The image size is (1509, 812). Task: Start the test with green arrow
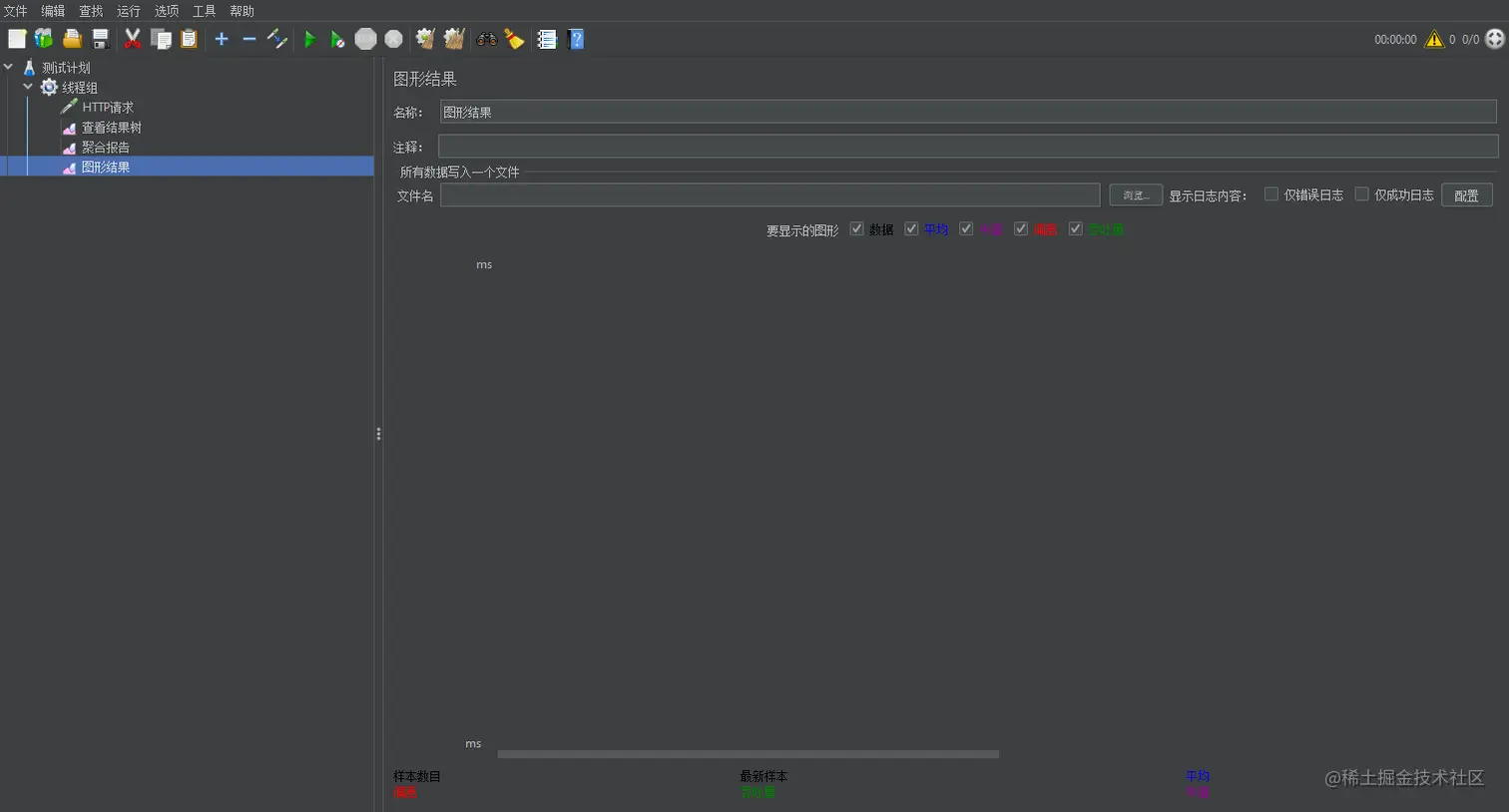309,39
